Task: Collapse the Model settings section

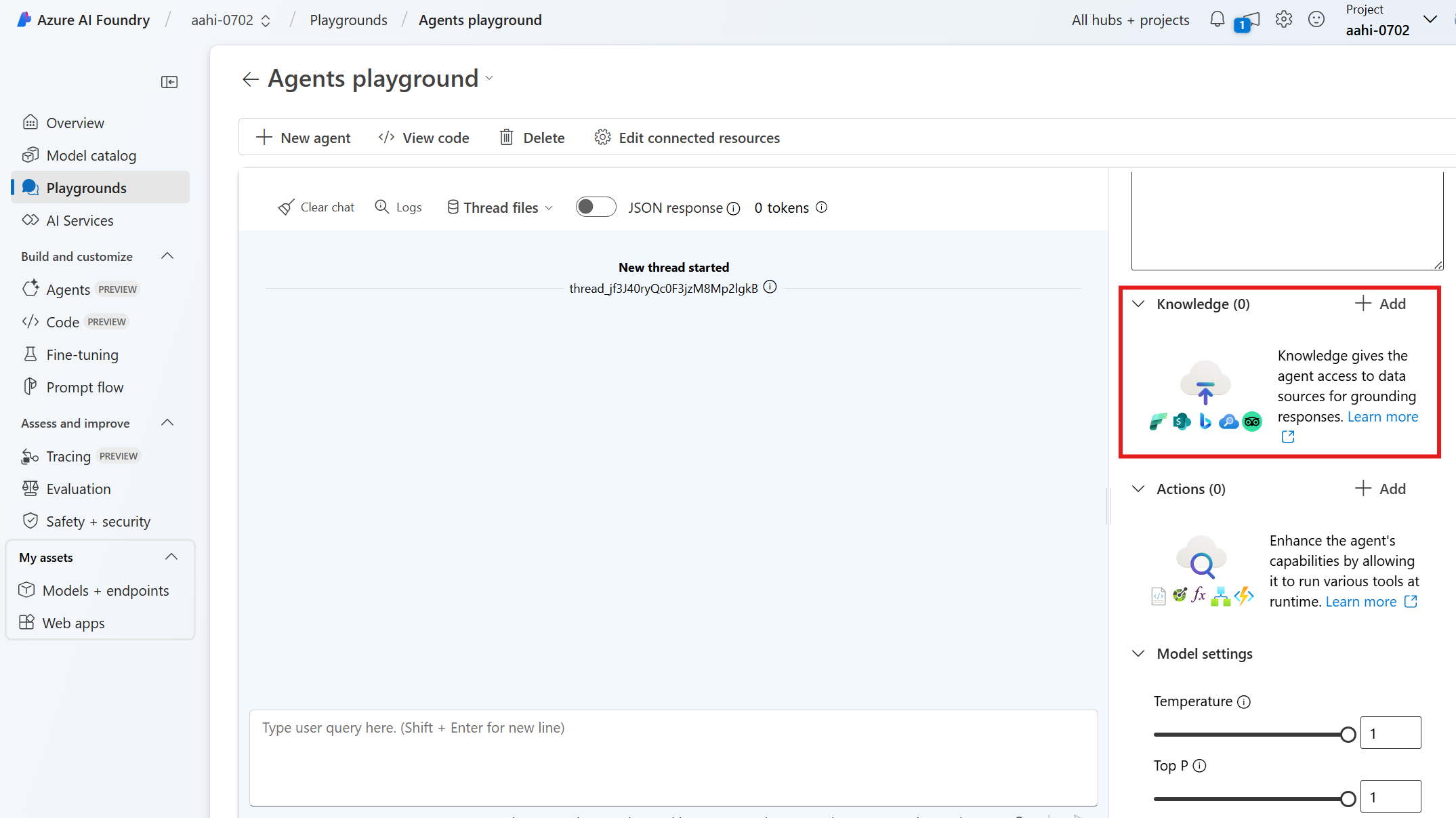Action: pos(1138,654)
